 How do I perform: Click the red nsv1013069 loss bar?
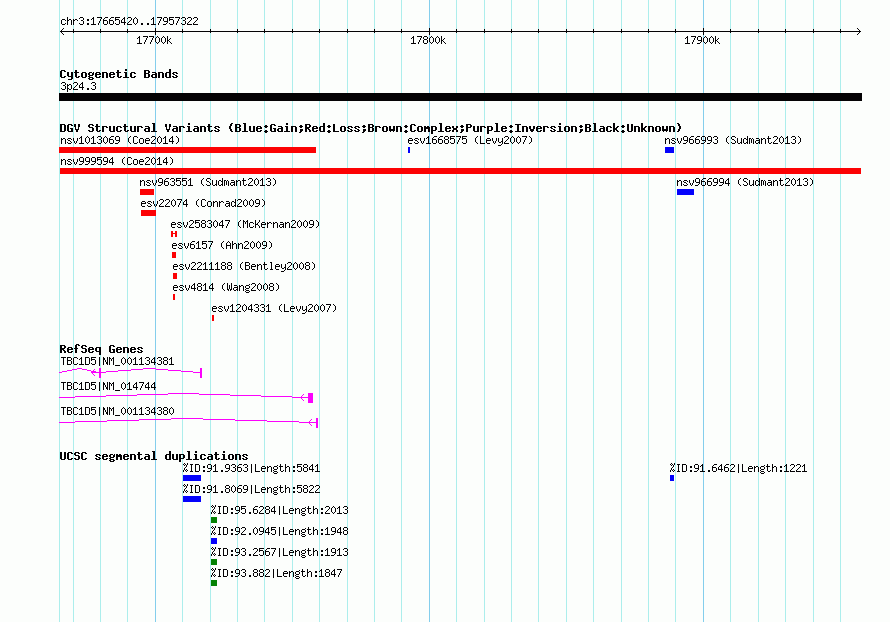click(187, 150)
